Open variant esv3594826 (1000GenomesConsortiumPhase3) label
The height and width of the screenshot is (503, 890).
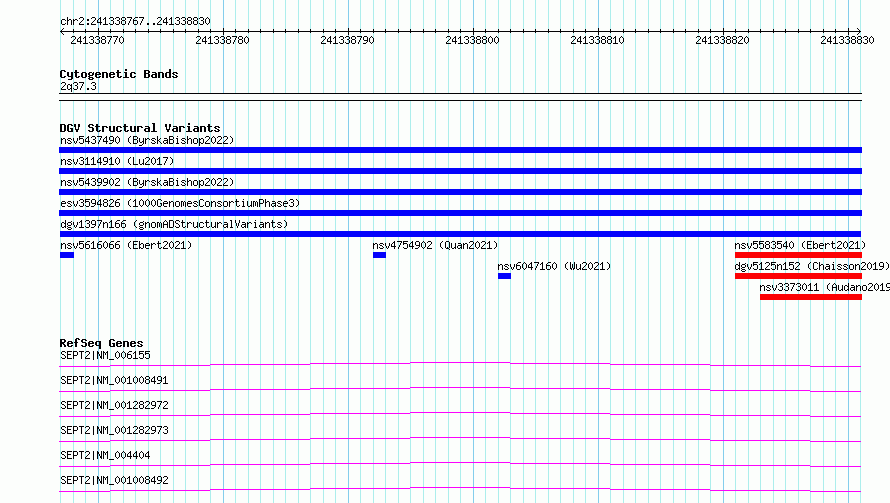[180, 203]
